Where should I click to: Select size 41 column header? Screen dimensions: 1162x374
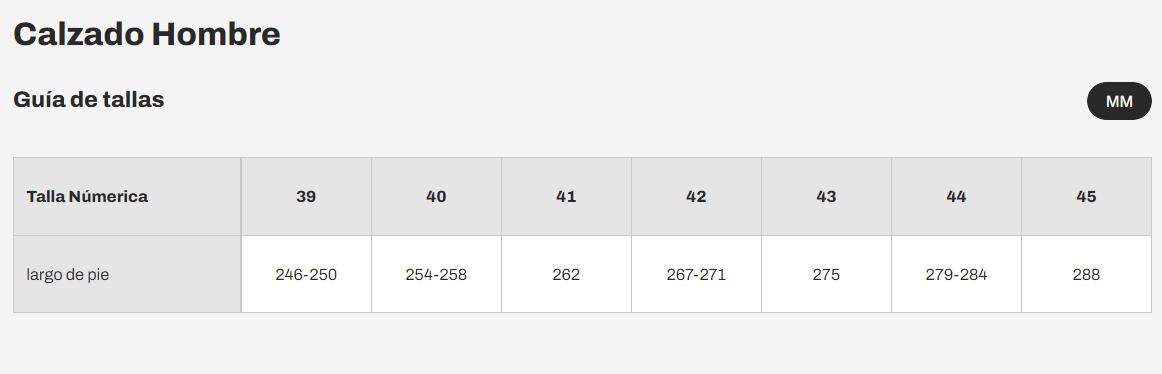[566, 196]
